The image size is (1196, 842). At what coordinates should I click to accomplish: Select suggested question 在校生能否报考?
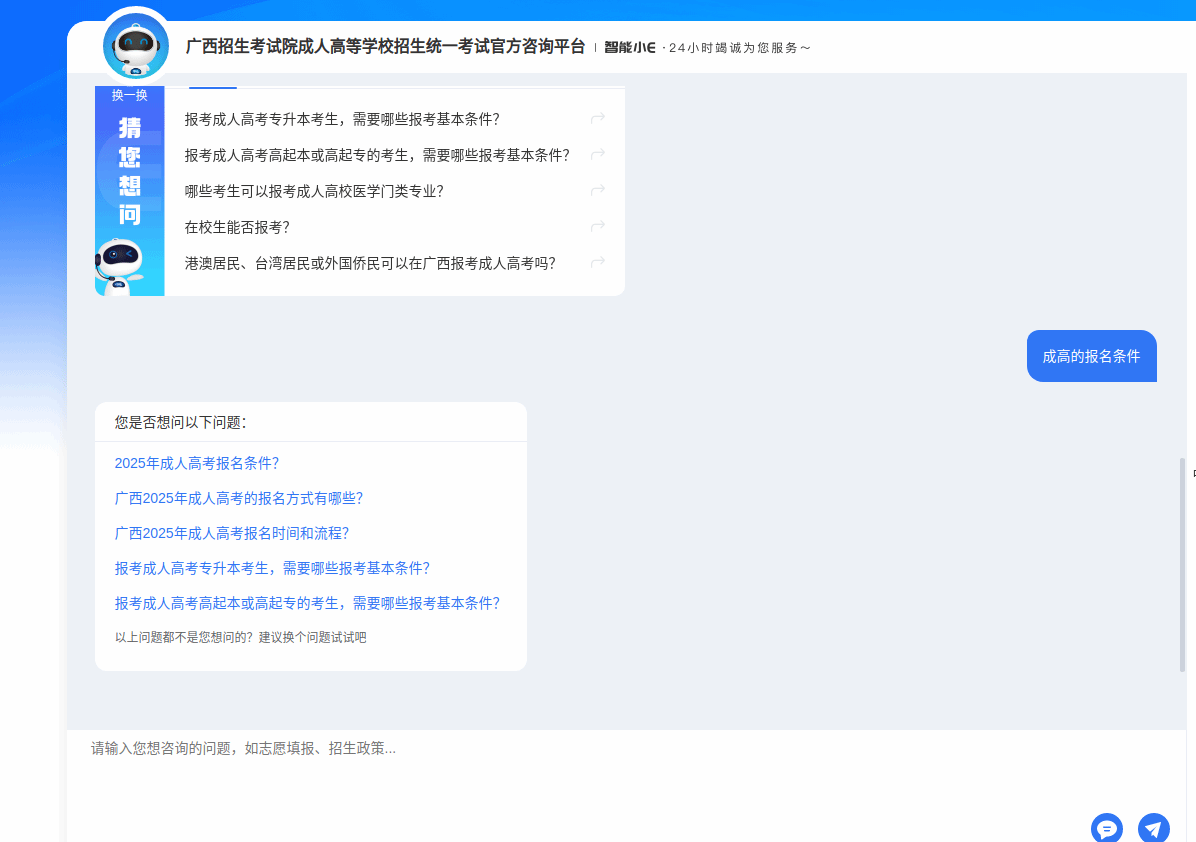click(237, 227)
